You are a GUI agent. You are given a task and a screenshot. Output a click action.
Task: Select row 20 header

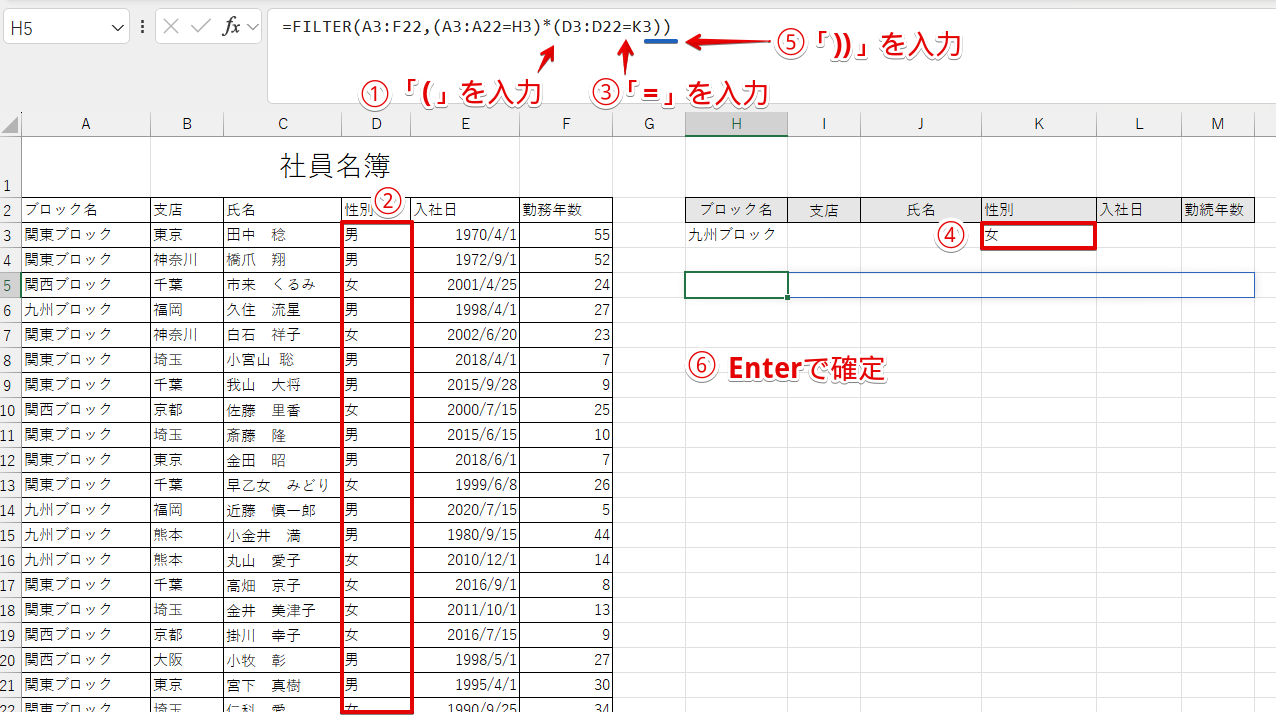pos(10,660)
